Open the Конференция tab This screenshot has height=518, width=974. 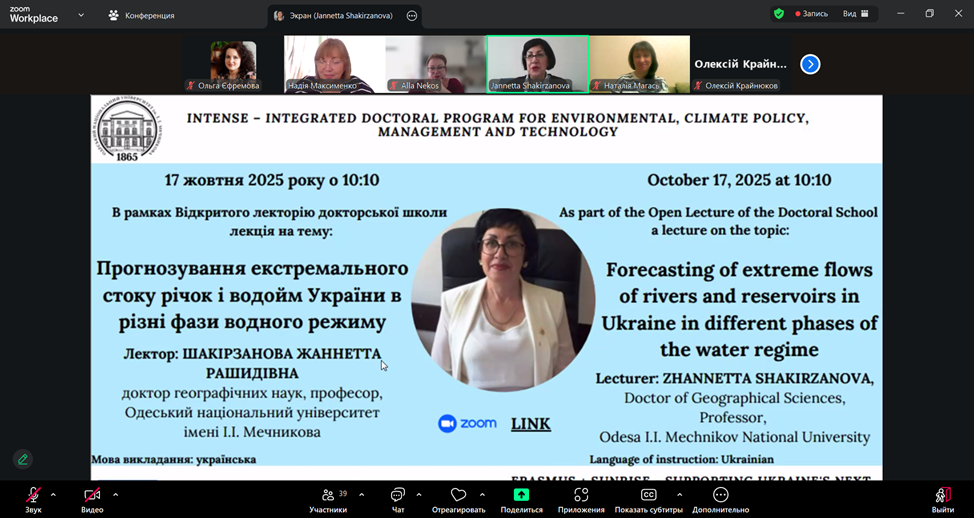[x=141, y=15]
